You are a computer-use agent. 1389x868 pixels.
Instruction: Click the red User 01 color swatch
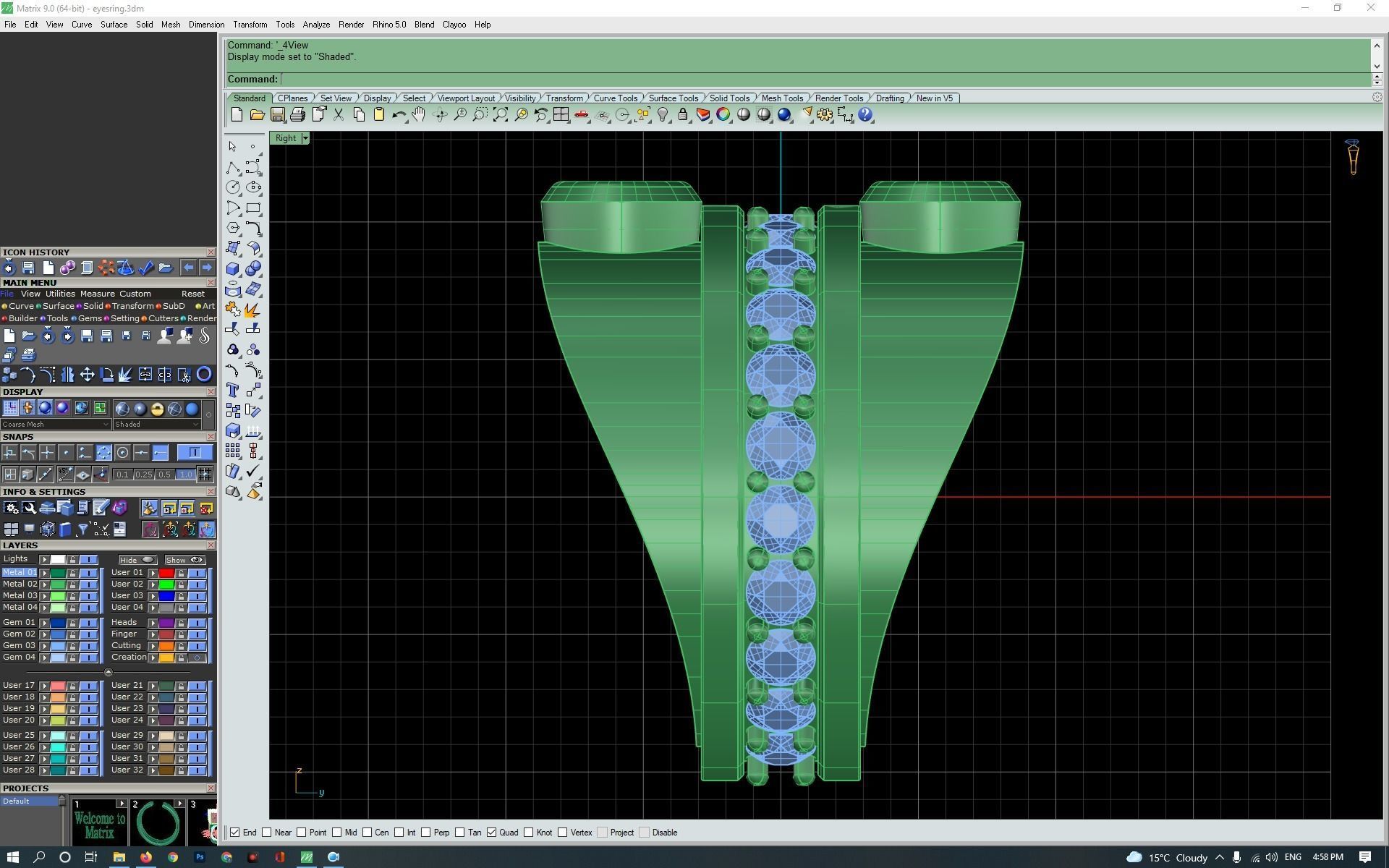[x=166, y=573]
